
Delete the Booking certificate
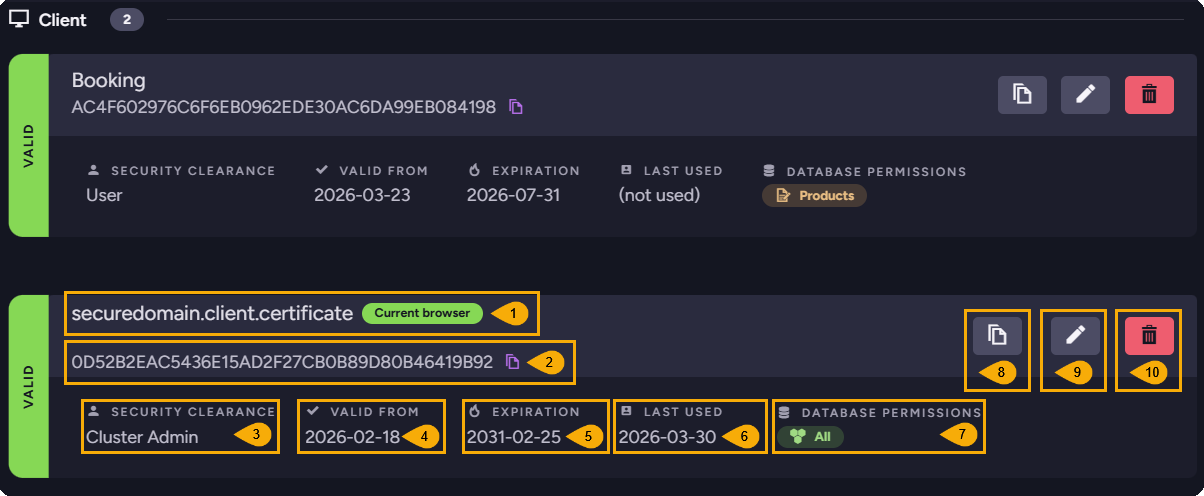point(1149,94)
